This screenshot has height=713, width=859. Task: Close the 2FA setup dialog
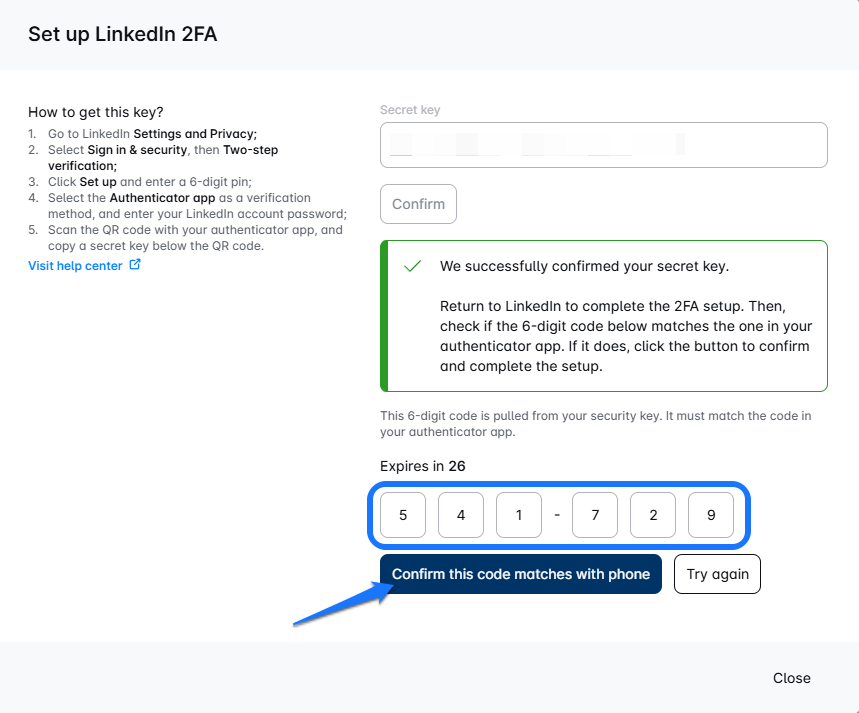tap(791, 678)
